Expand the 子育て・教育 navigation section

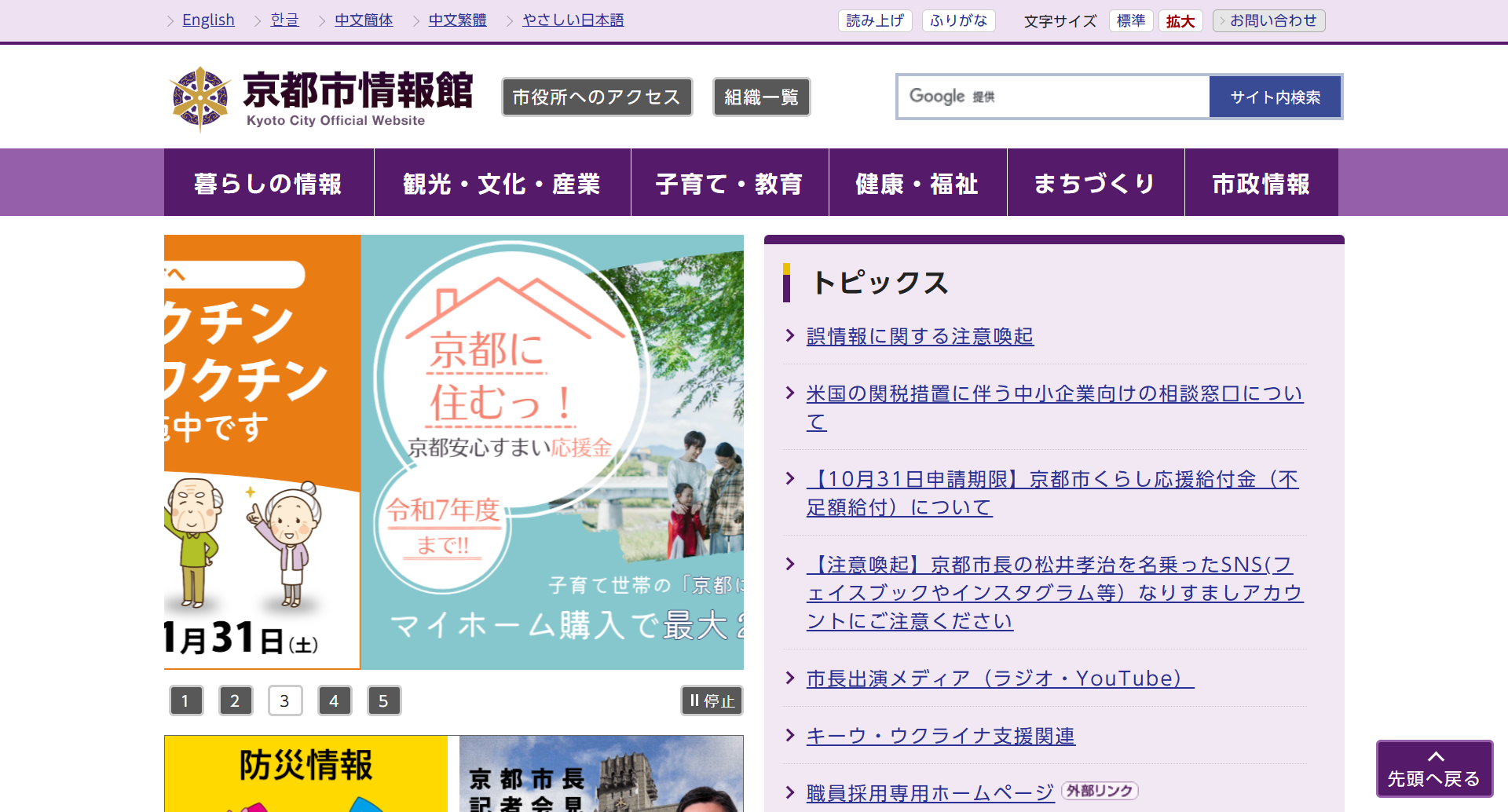coord(730,183)
